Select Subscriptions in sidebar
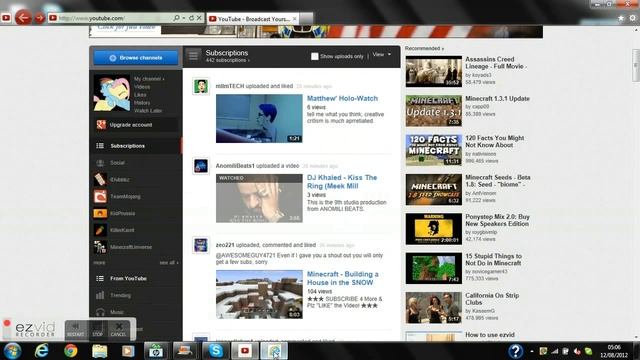Image resolution: width=640 pixels, height=360 pixels. 136,146
